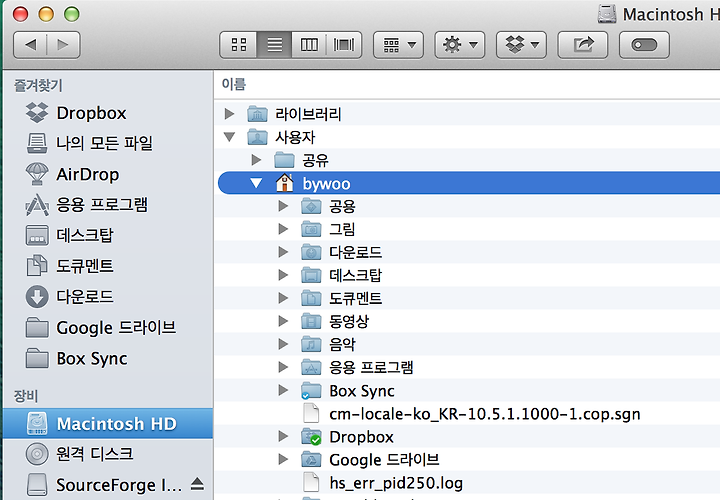720x500 pixels.
Task: Expand the 공유 folder
Action: pos(256,160)
